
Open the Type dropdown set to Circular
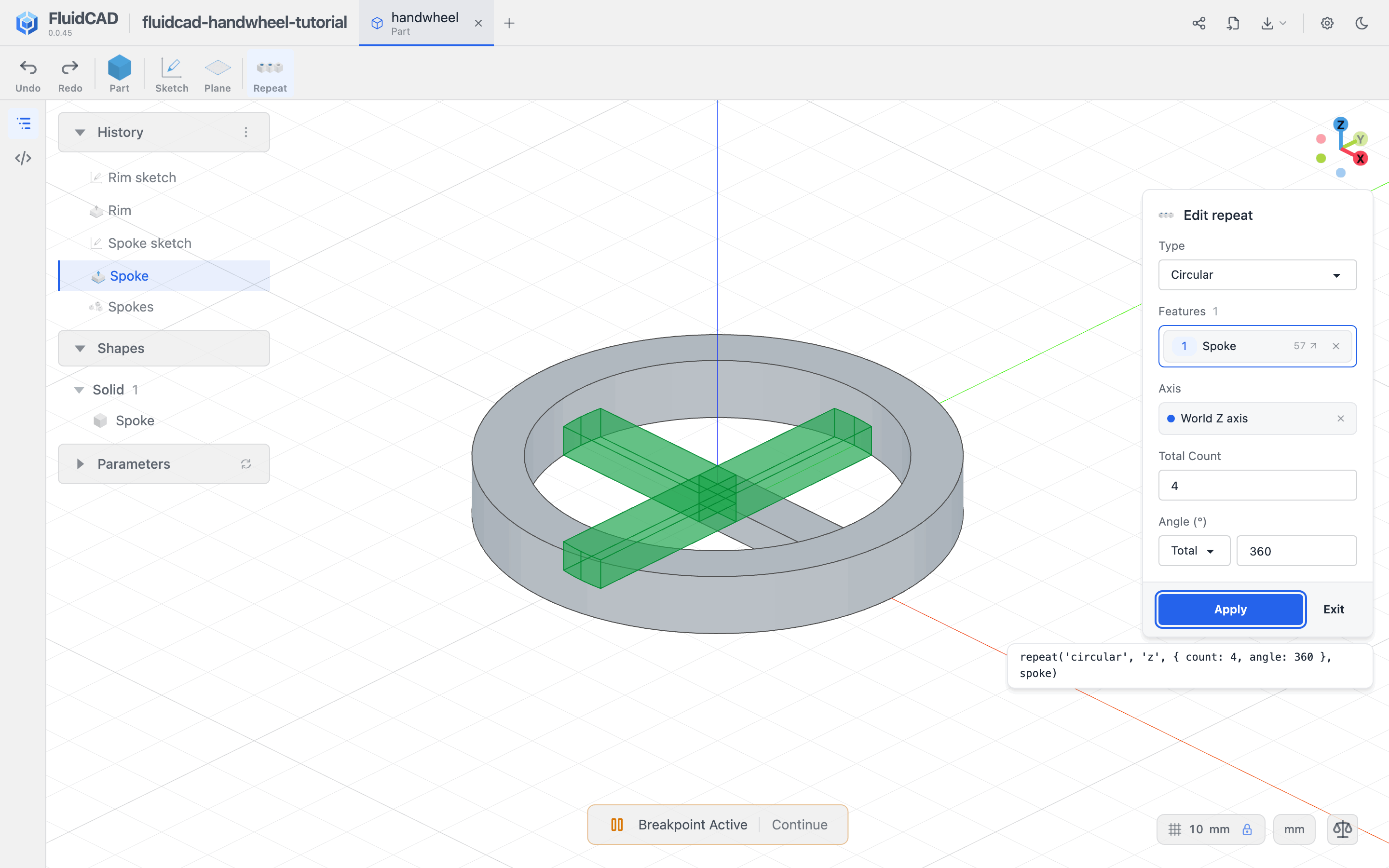pyautogui.click(x=1257, y=275)
